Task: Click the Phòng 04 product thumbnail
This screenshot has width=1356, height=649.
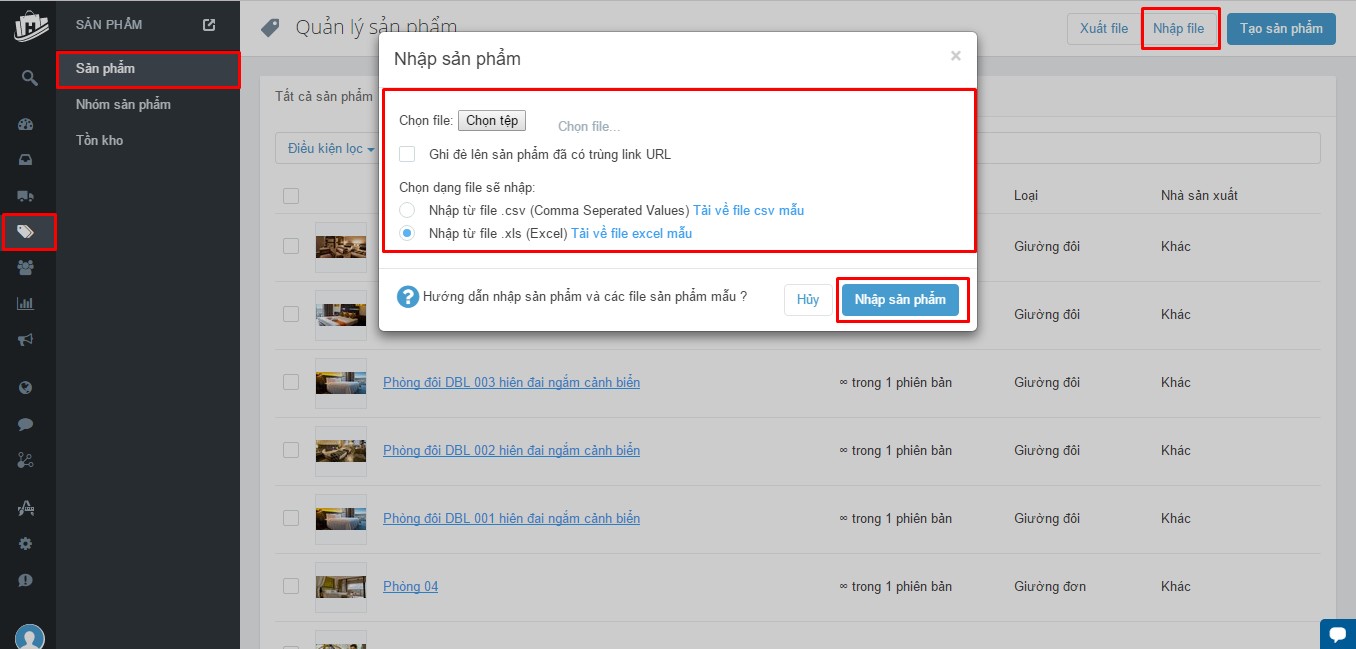Action: click(341, 586)
